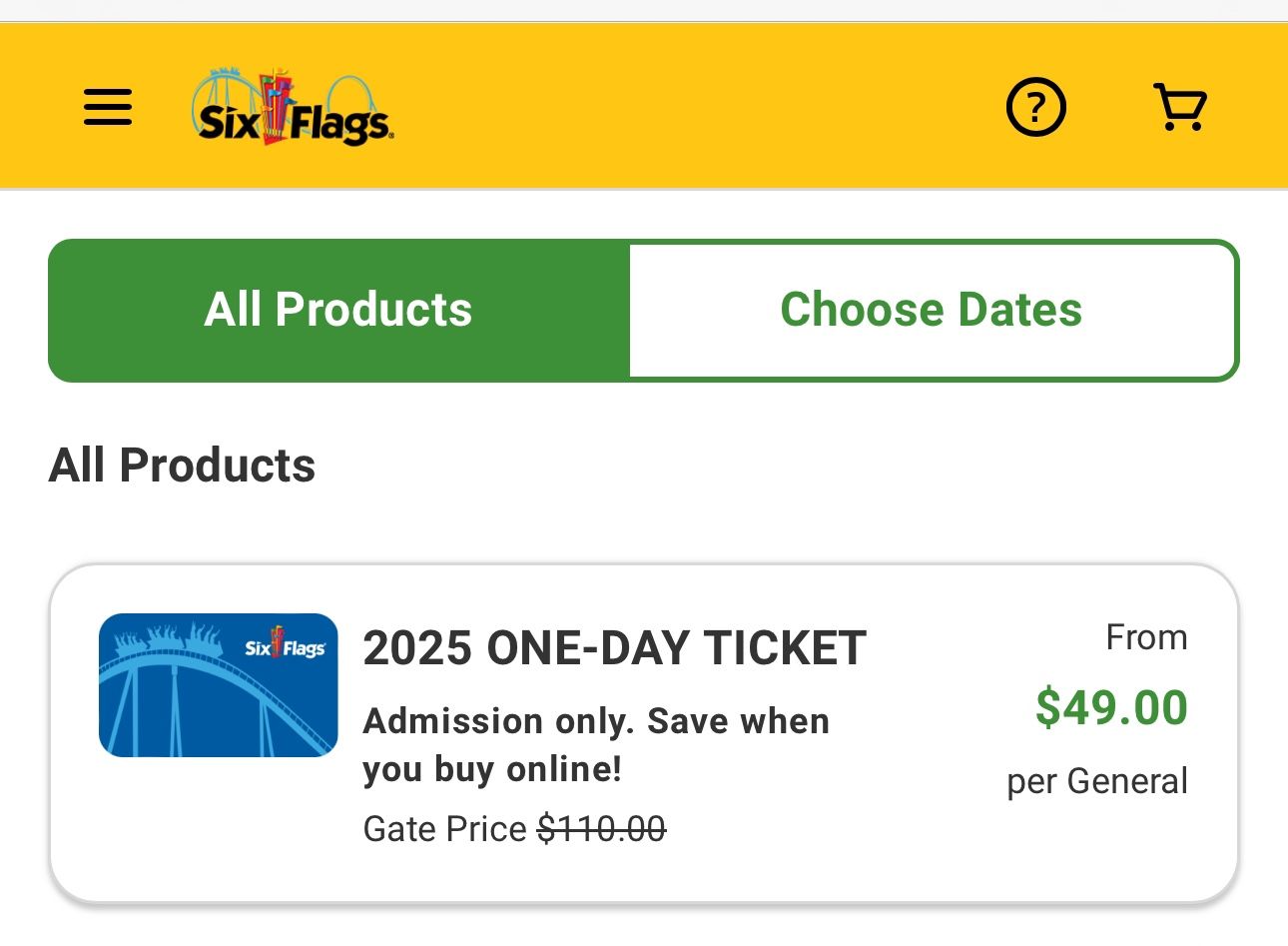The height and width of the screenshot is (946, 1288).
Task: Click the Six Flags header logo
Action: (293, 107)
